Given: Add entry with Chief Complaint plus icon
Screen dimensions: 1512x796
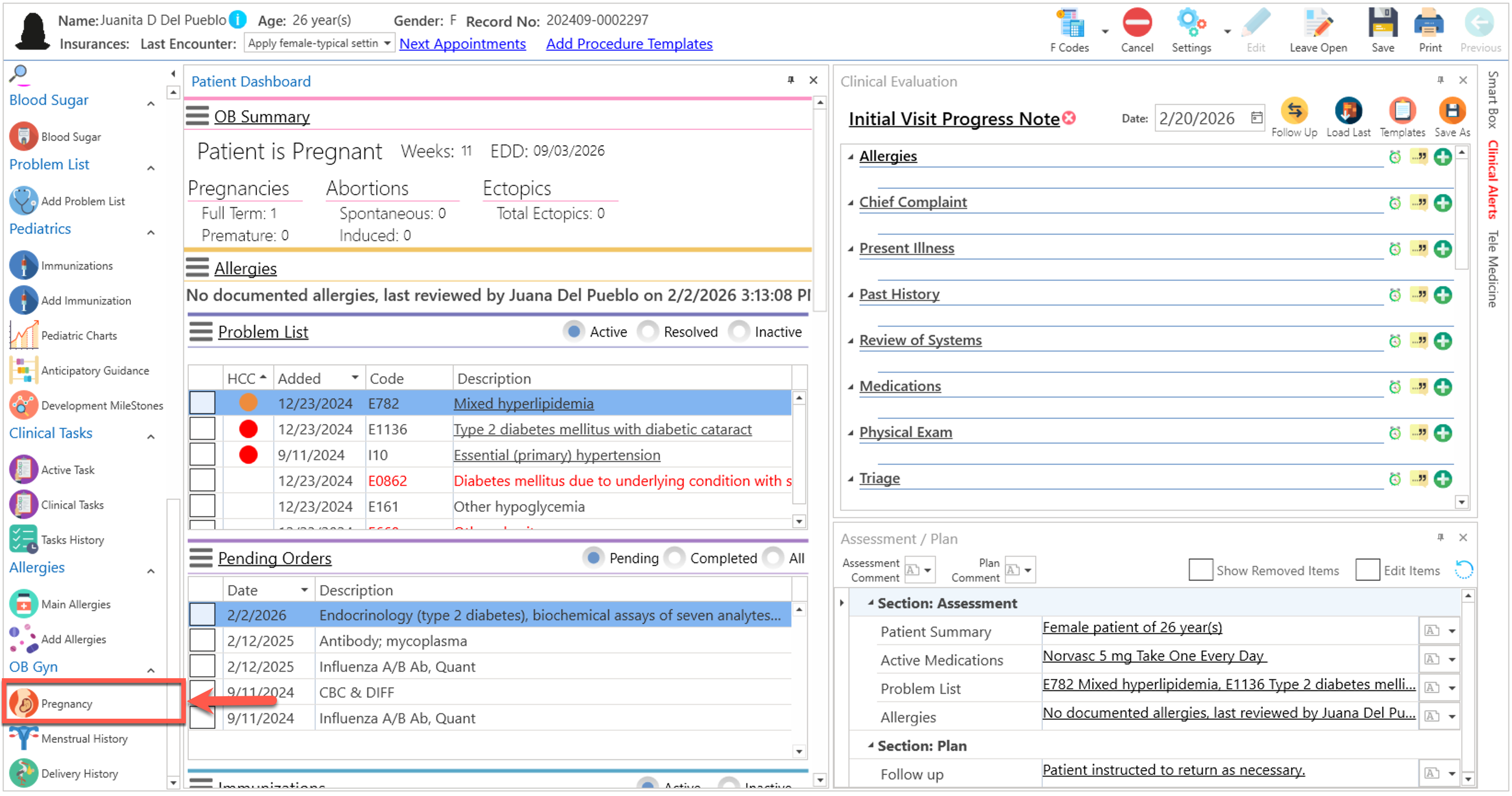Looking at the screenshot, I should (1442, 203).
